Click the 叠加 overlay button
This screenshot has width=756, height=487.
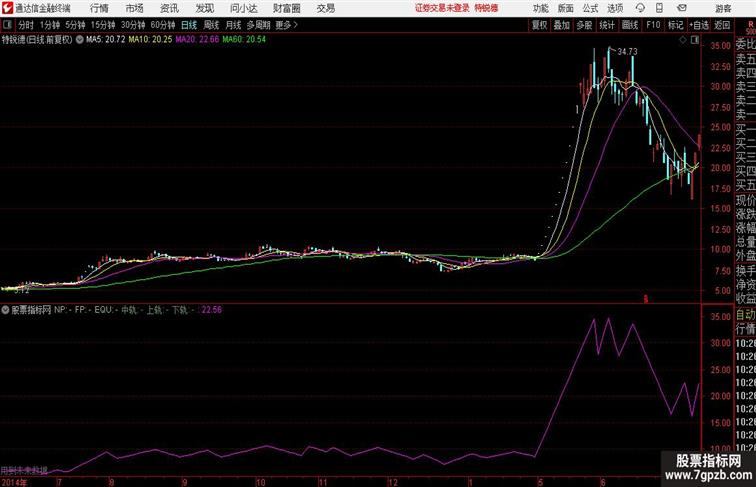pos(562,25)
